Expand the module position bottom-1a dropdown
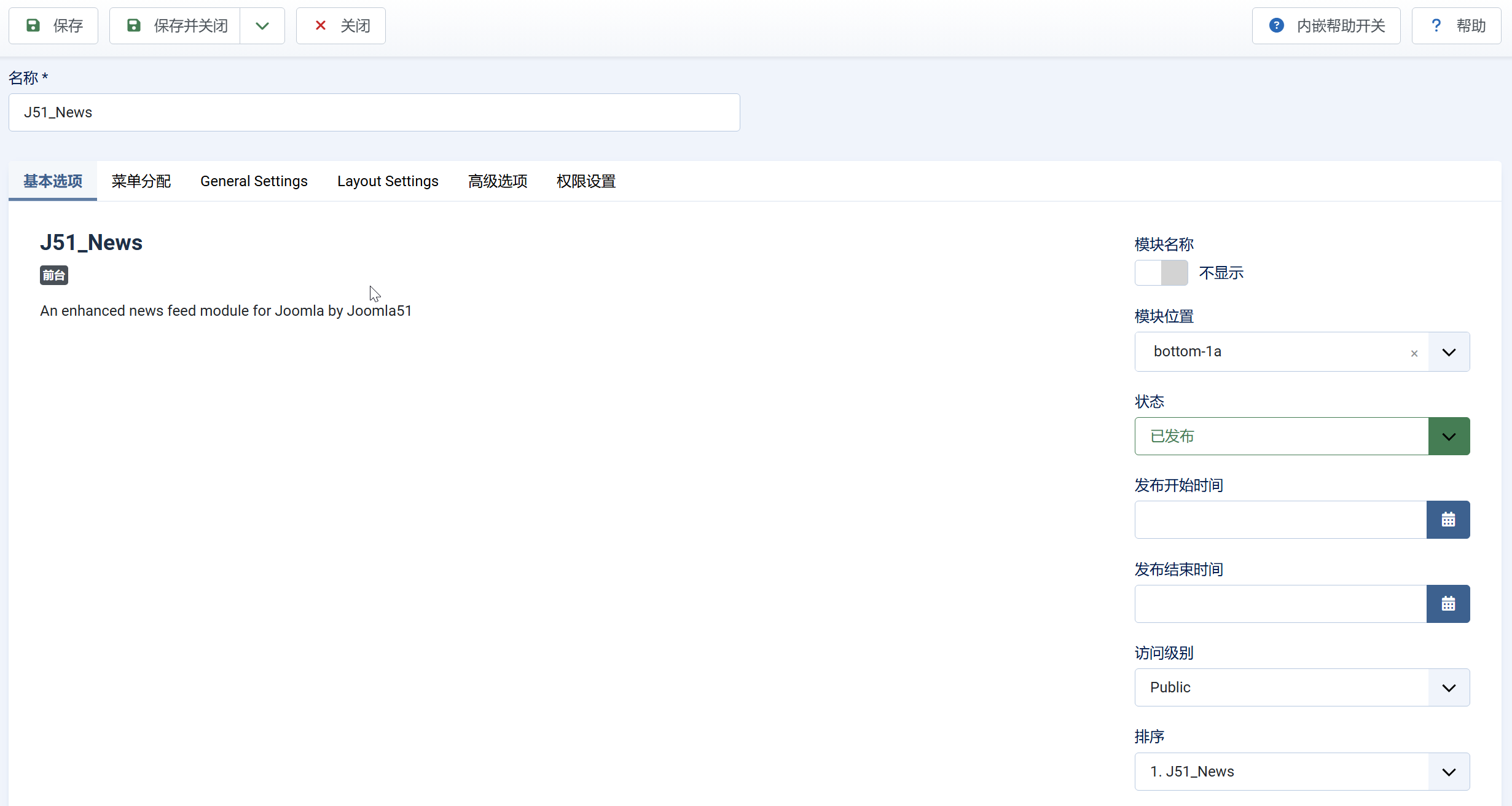 pos(1449,352)
